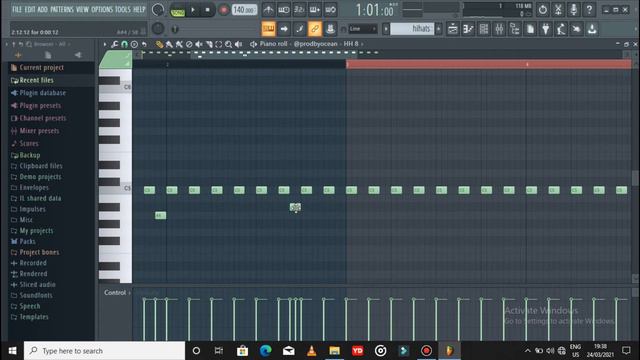The image size is (640, 360).
Task: Click the arrow left of hihats pattern
Action: point(386,29)
